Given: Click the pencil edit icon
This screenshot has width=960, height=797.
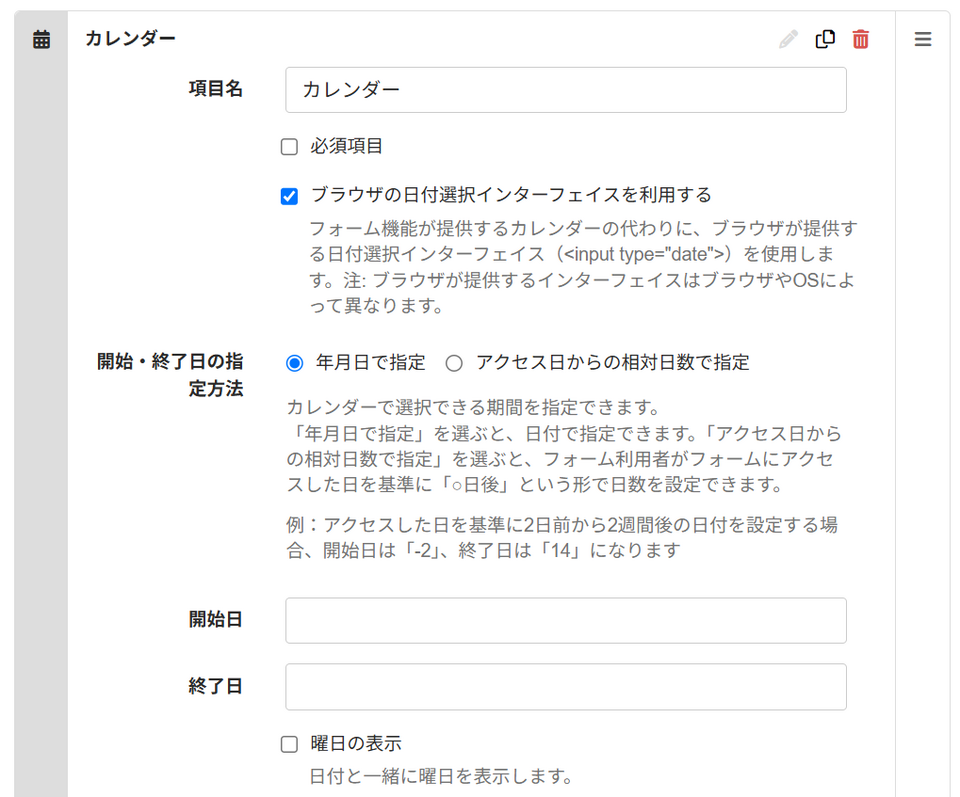Looking at the screenshot, I should (789, 39).
